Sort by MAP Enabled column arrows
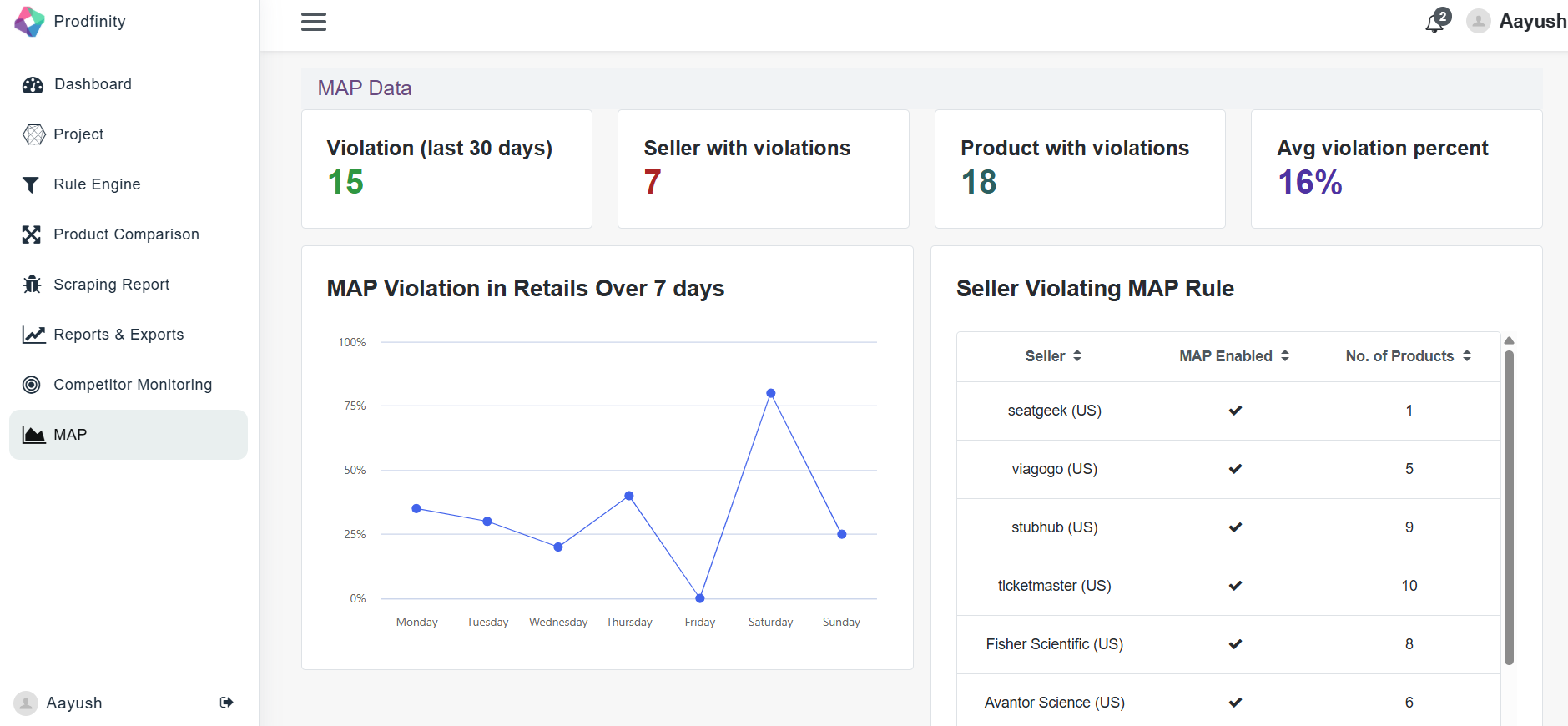This screenshot has width=1568, height=726. (x=1285, y=356)
